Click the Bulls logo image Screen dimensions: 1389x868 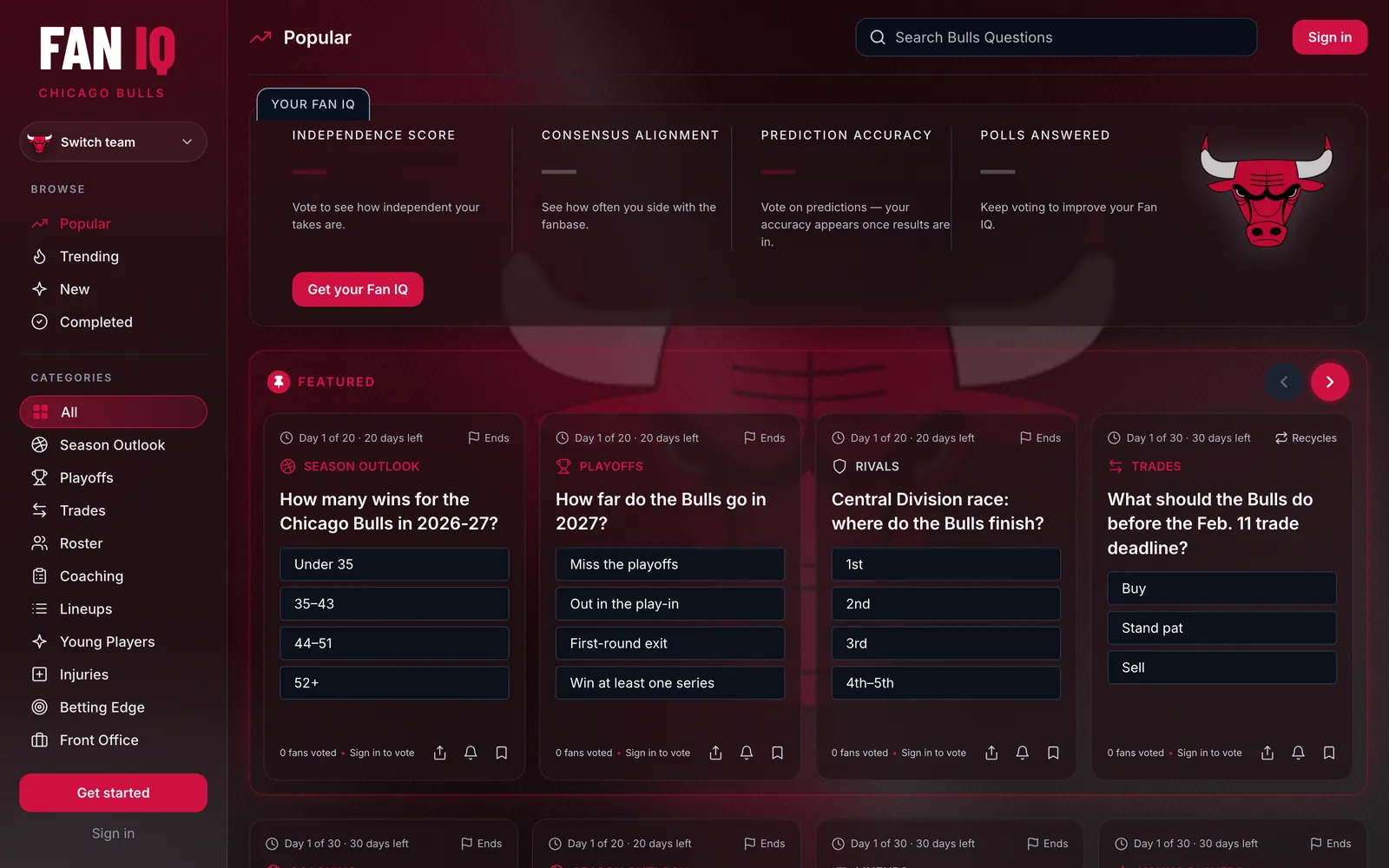point(1266,190)
